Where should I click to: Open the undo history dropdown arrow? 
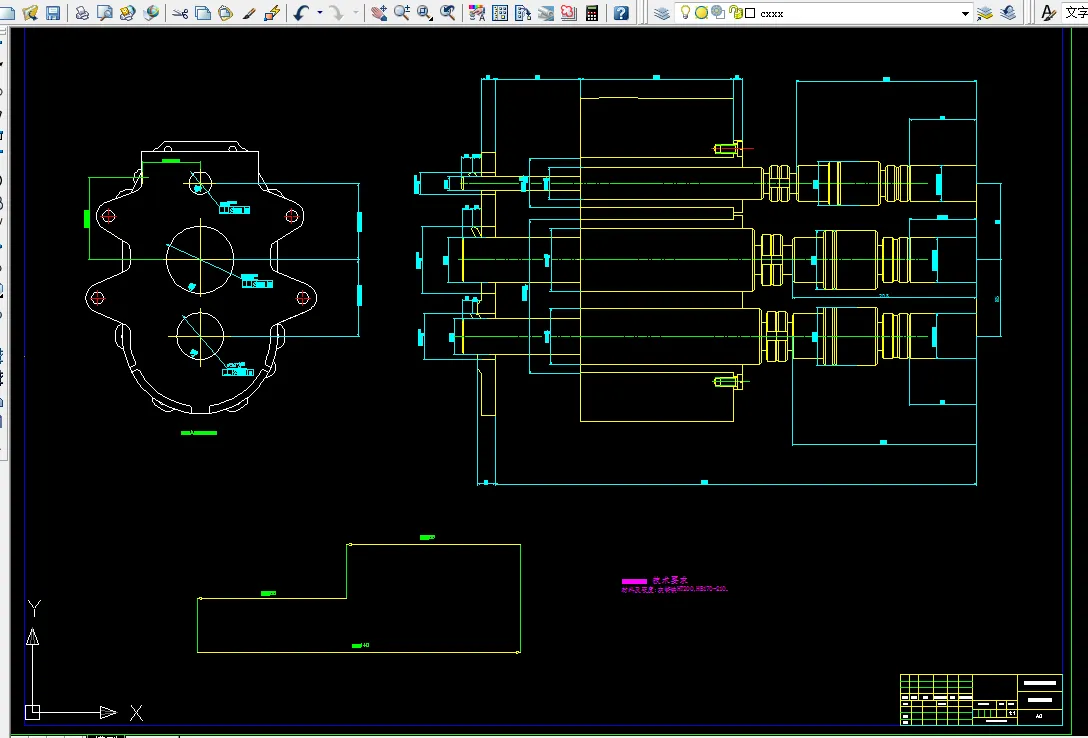320,13
